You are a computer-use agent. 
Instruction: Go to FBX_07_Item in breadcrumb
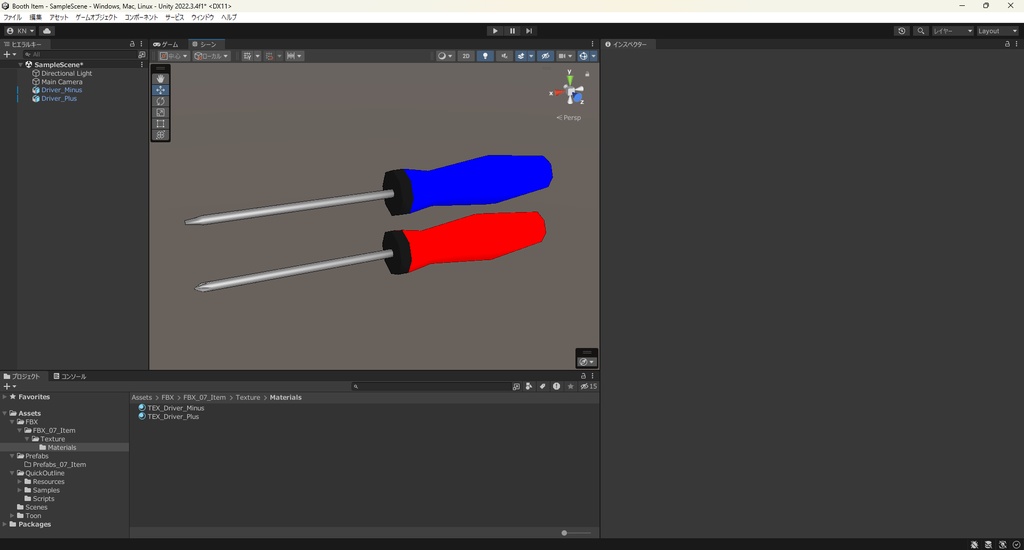(x=204, y=397)
